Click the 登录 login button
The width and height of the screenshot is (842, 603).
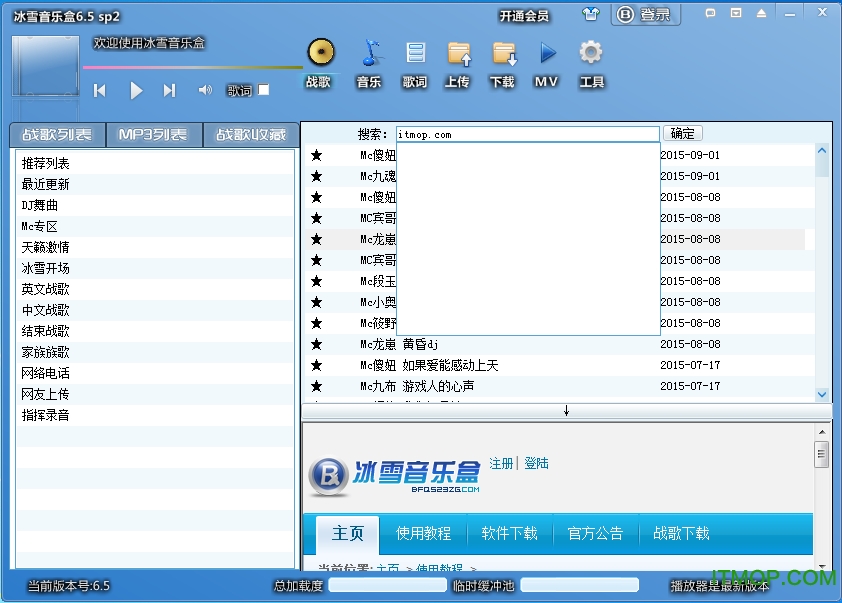pos(647,15)
